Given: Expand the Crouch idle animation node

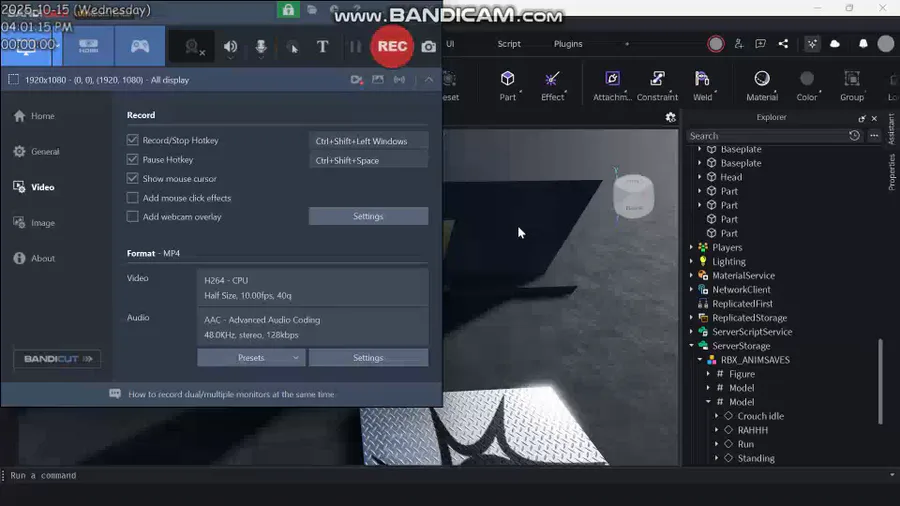Looking at the screenshot, I should pyautogui.click(x=716, y=416).
